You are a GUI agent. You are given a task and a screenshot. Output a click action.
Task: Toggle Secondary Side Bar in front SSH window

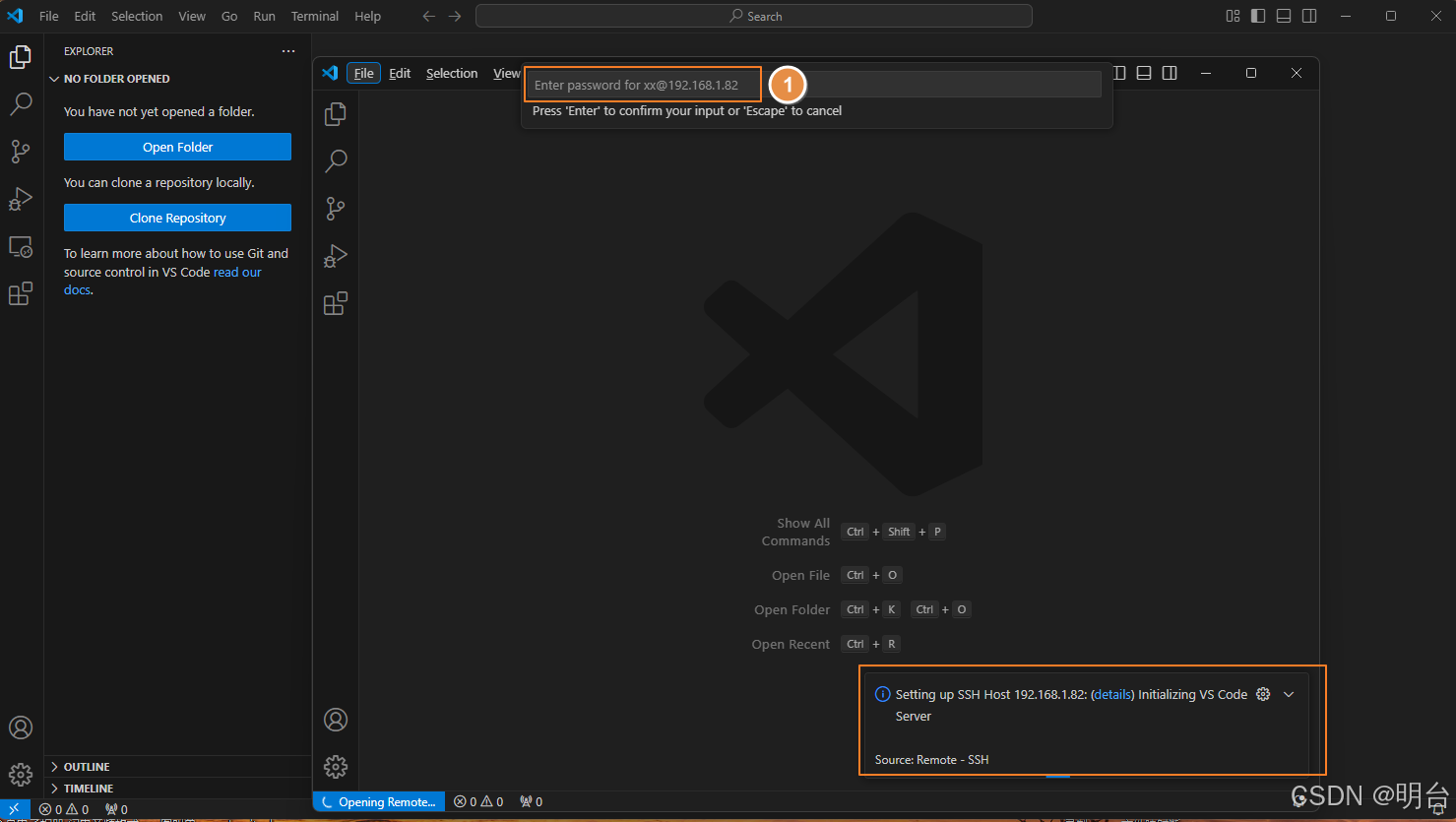tap(1170, 73)
